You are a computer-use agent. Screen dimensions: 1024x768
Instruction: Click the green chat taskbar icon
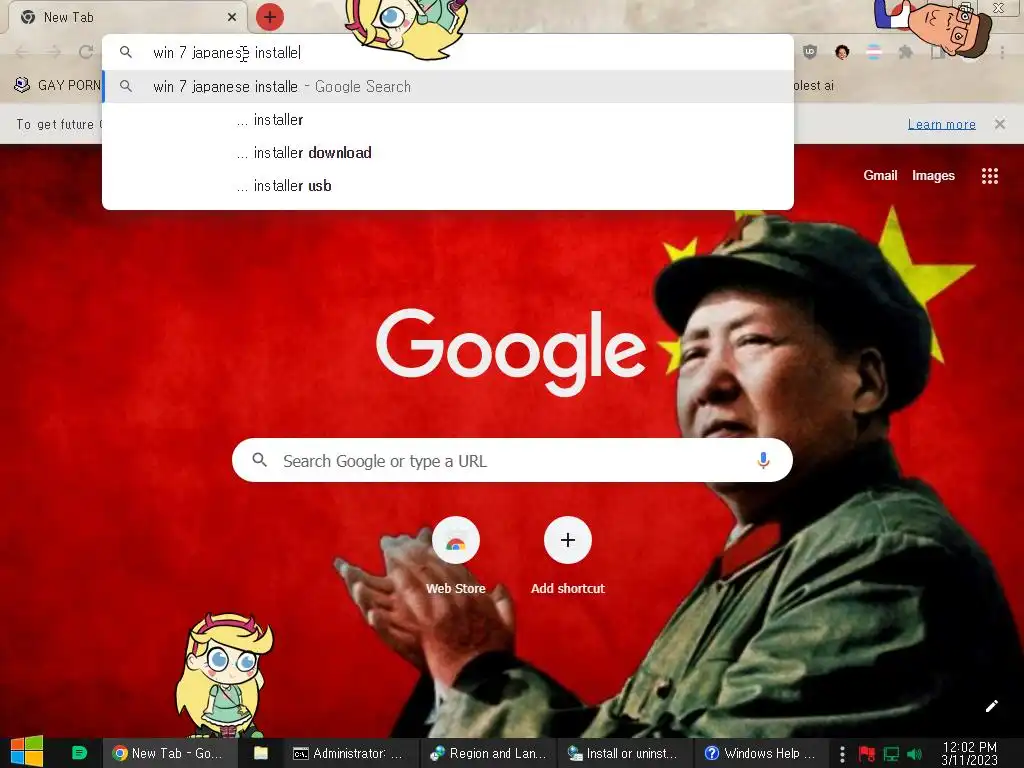[x=79, y=753]
